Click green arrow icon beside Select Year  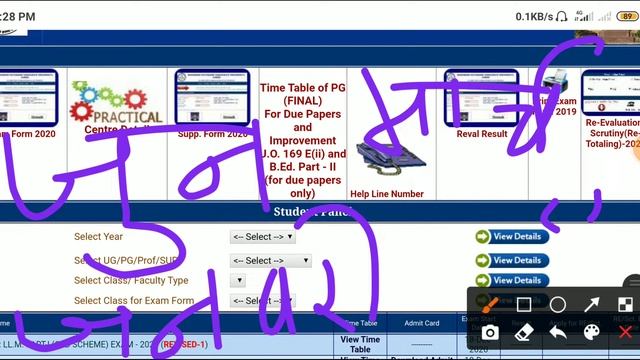click(x=482, y=236)
